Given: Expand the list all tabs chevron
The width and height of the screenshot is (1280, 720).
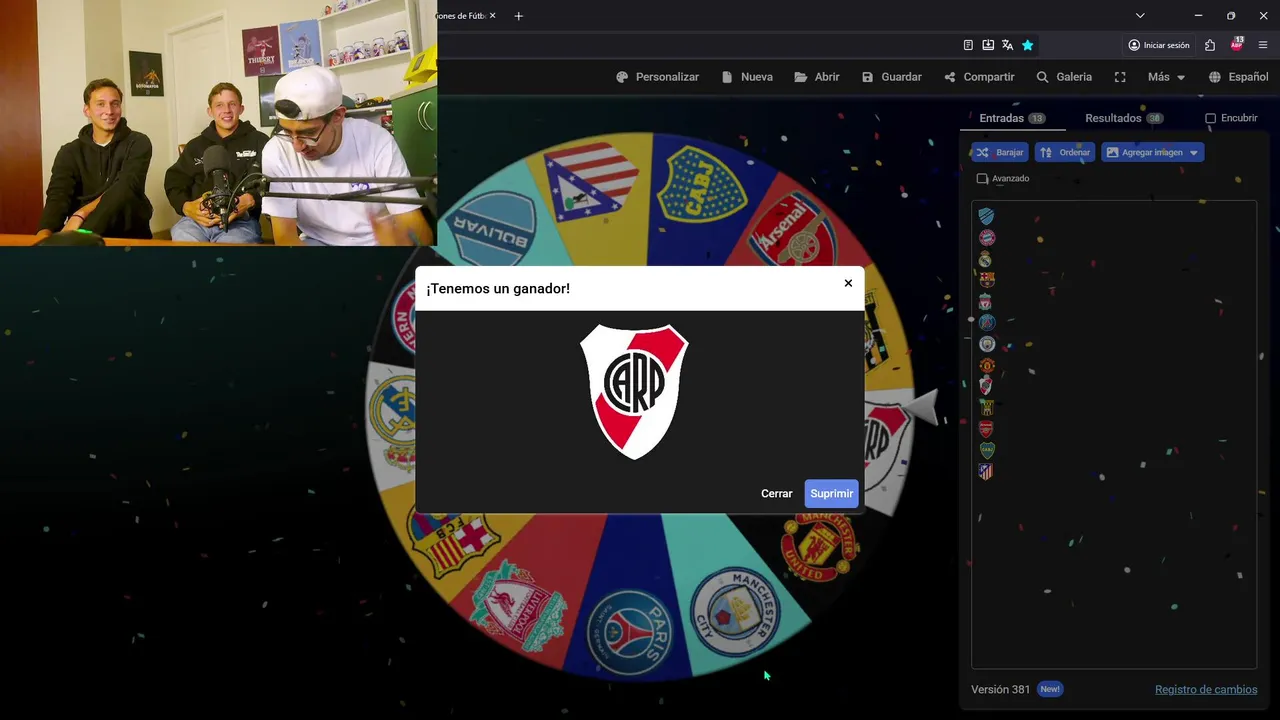Looking at the screenshot, I should tap(1140, 16).
